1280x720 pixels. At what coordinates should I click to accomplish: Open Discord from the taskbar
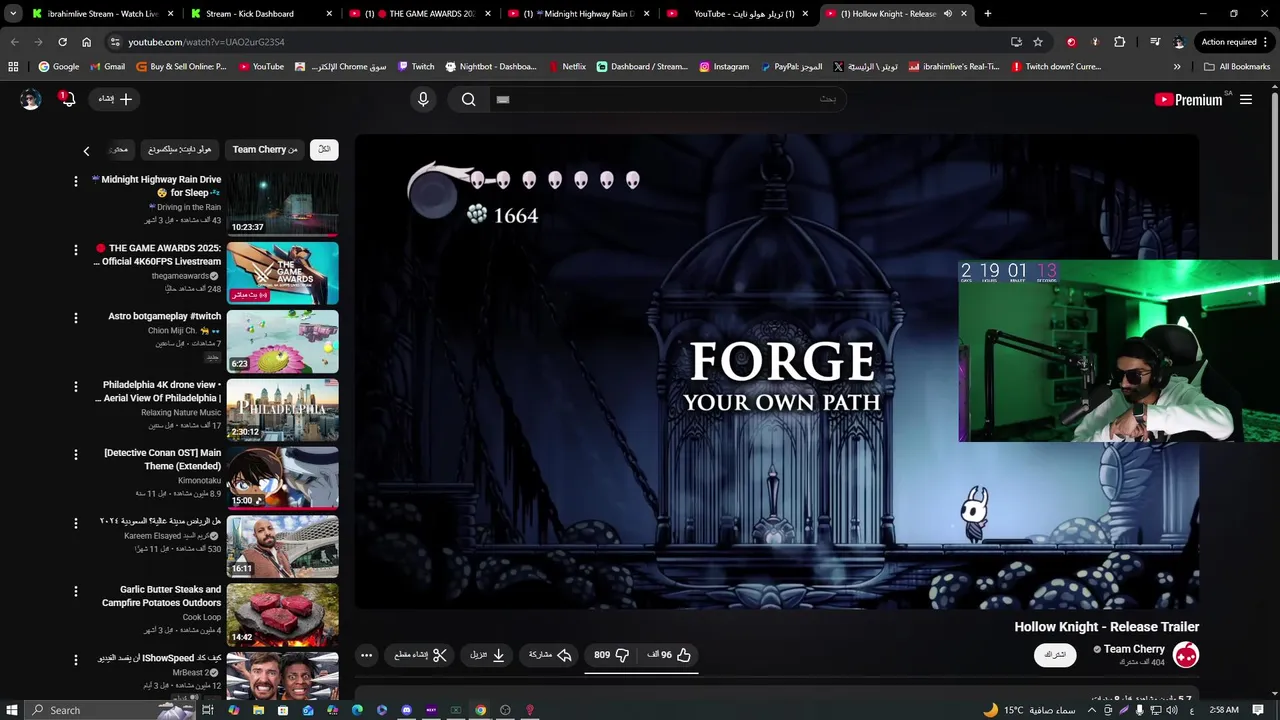[x=407, y=710]
